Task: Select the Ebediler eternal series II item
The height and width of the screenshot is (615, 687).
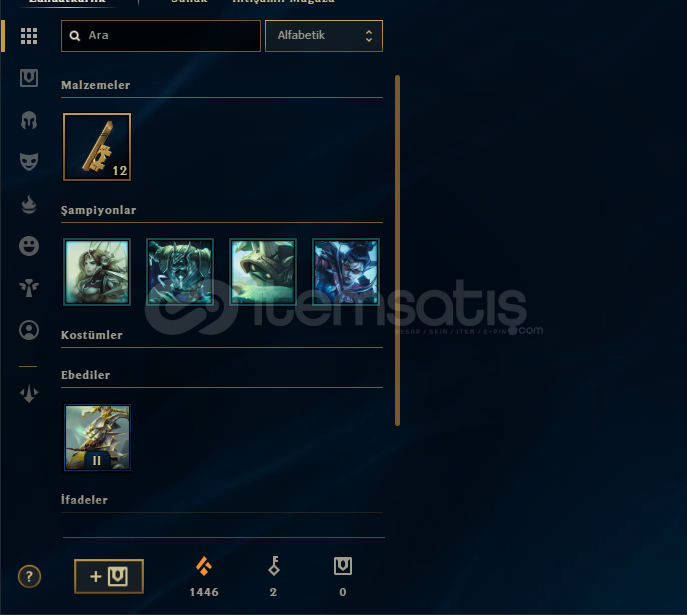Action: 97,438
